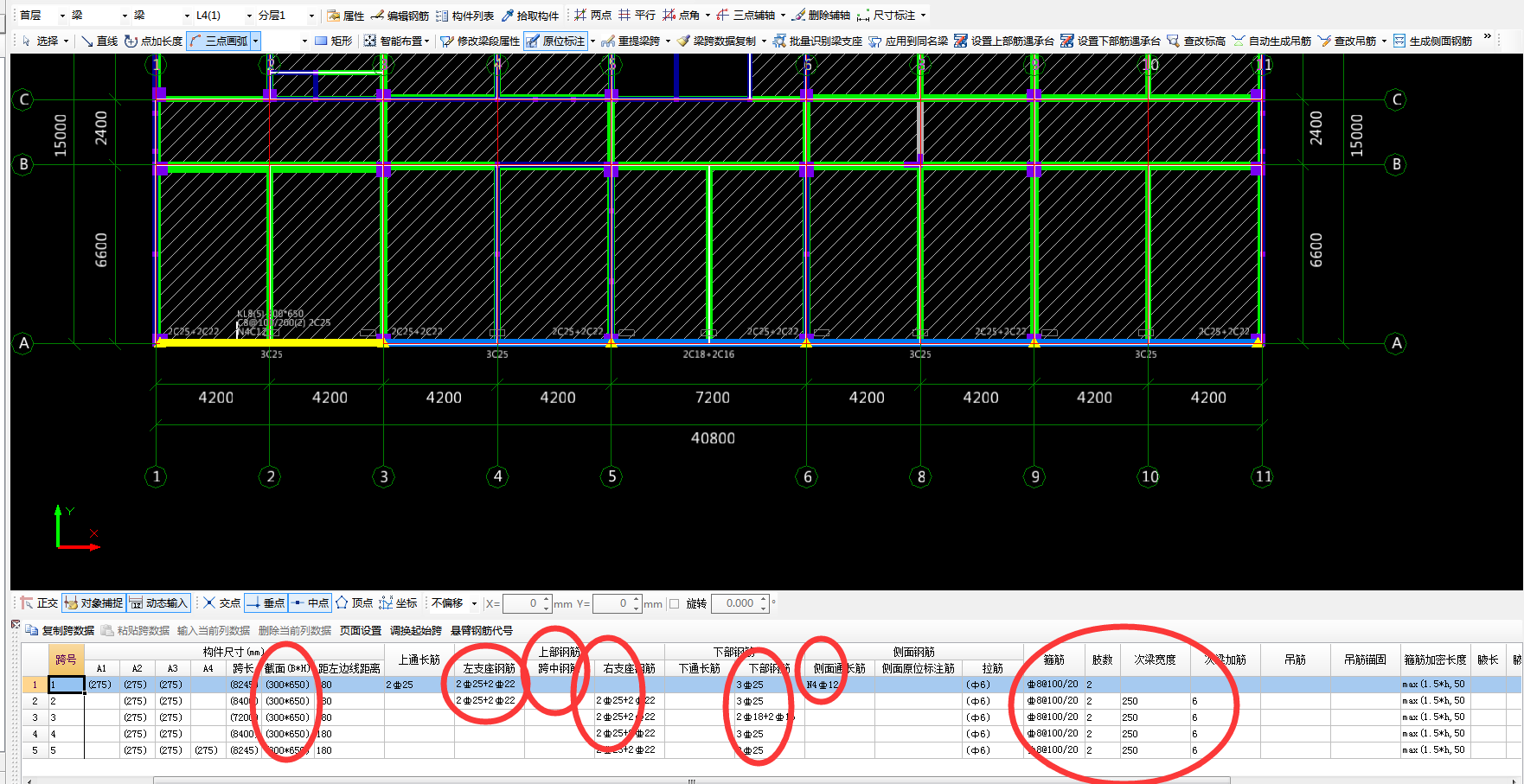Close the span data table panel
Viewport: 1524px width, 784px height.
click(x=16, y=624)
